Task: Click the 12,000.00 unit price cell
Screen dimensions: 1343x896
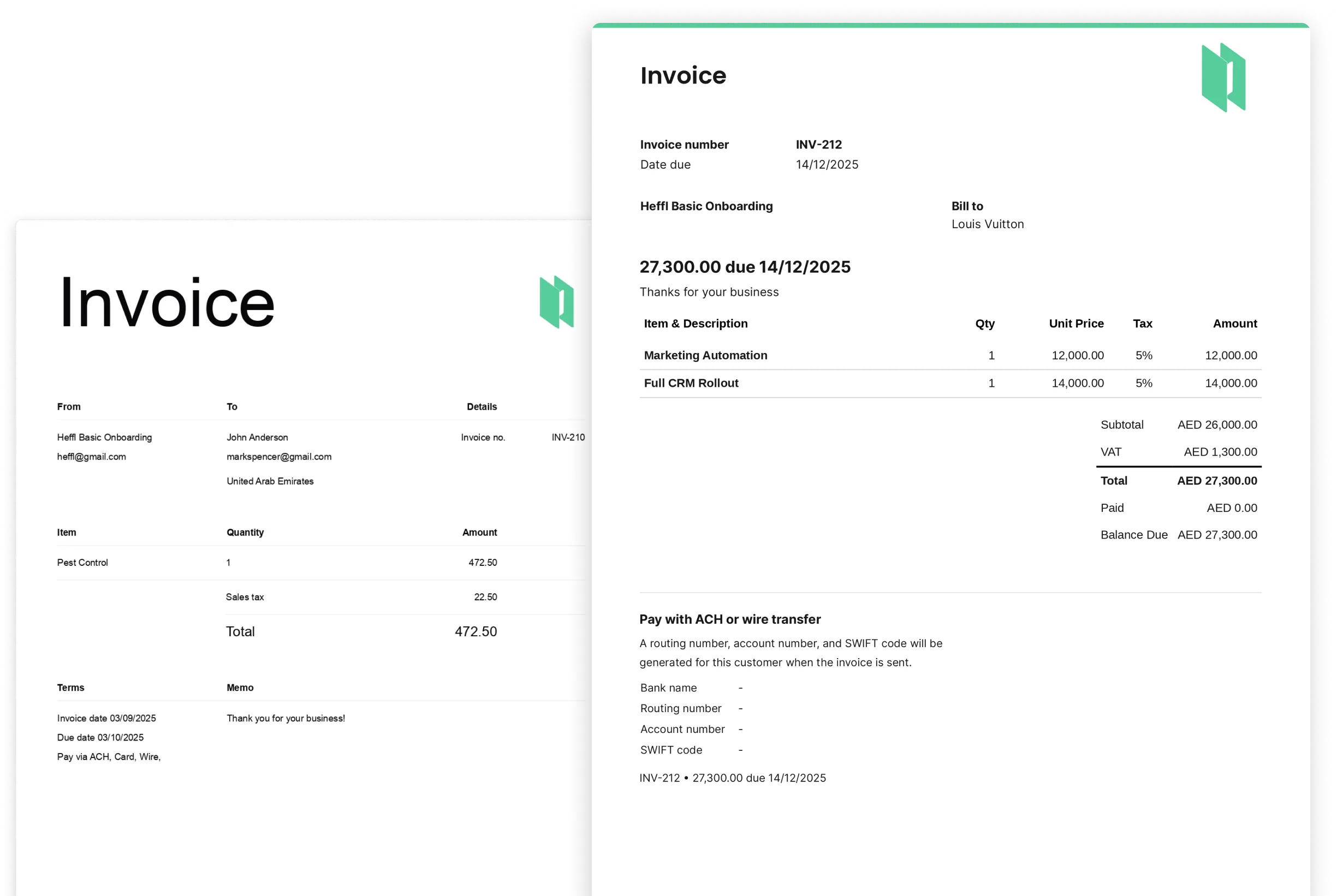Action: [x=1077, y=355]
